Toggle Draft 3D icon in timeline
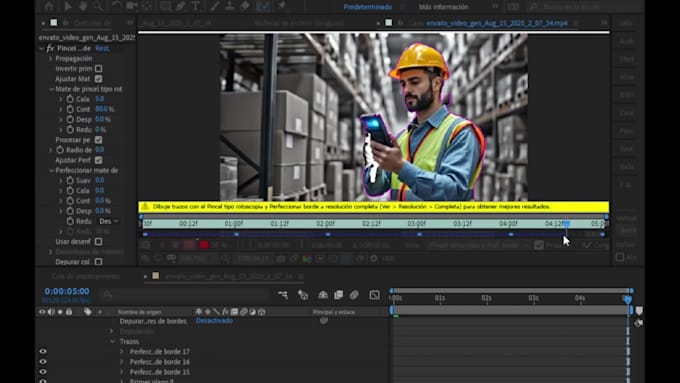This screenshot has height=383, width=680. [x=303, y=295]
